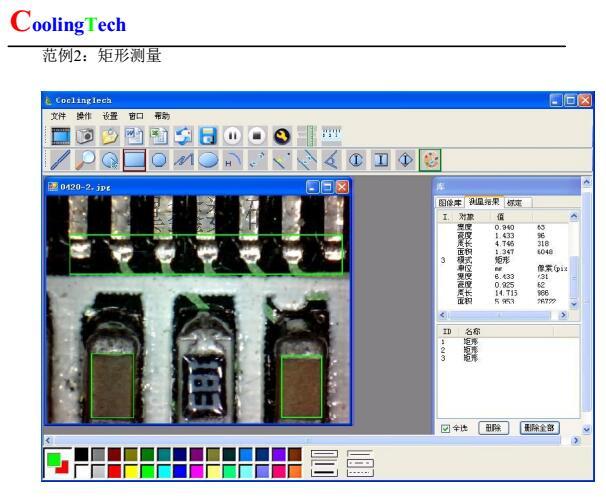
Task: Click the image refresh arrows icon
Action: click(x=183, y=136)
